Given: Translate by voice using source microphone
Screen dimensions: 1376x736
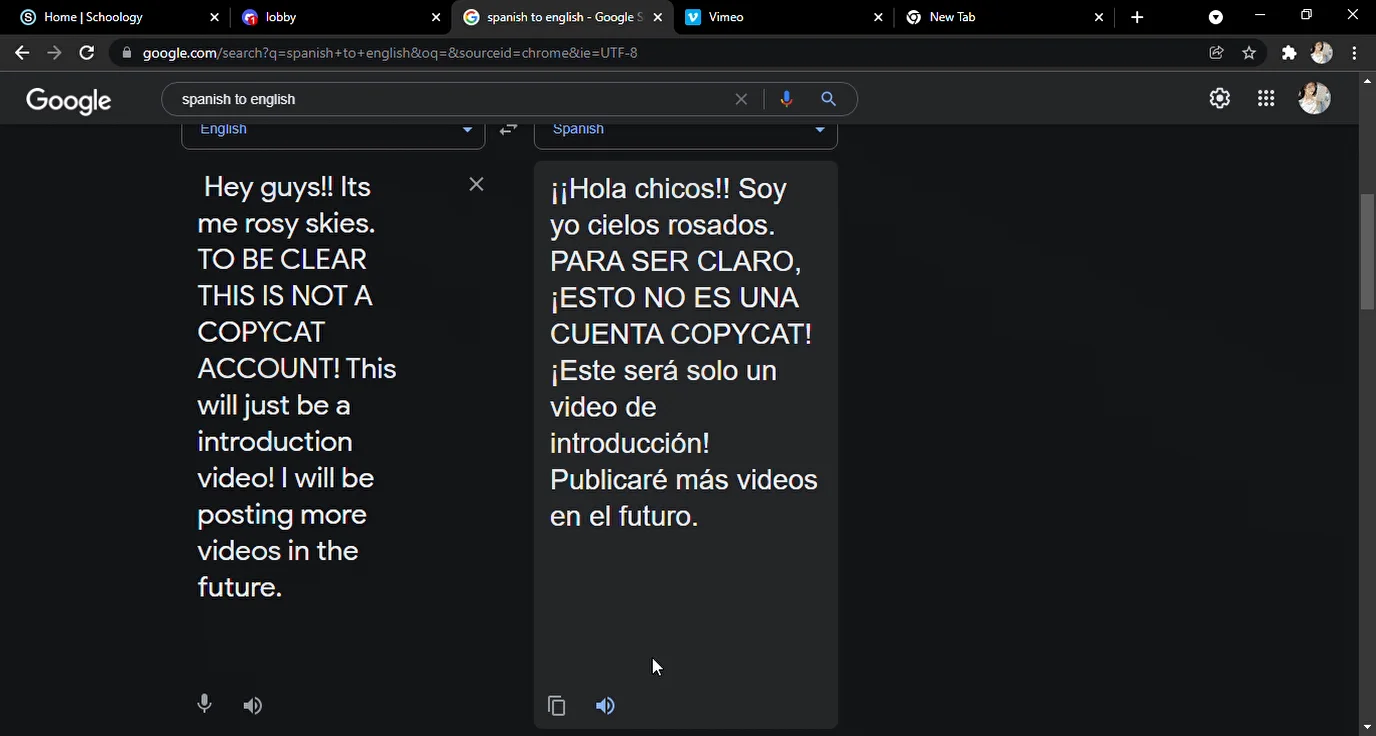Looking at the screenshot, I should tap(204, 704).
